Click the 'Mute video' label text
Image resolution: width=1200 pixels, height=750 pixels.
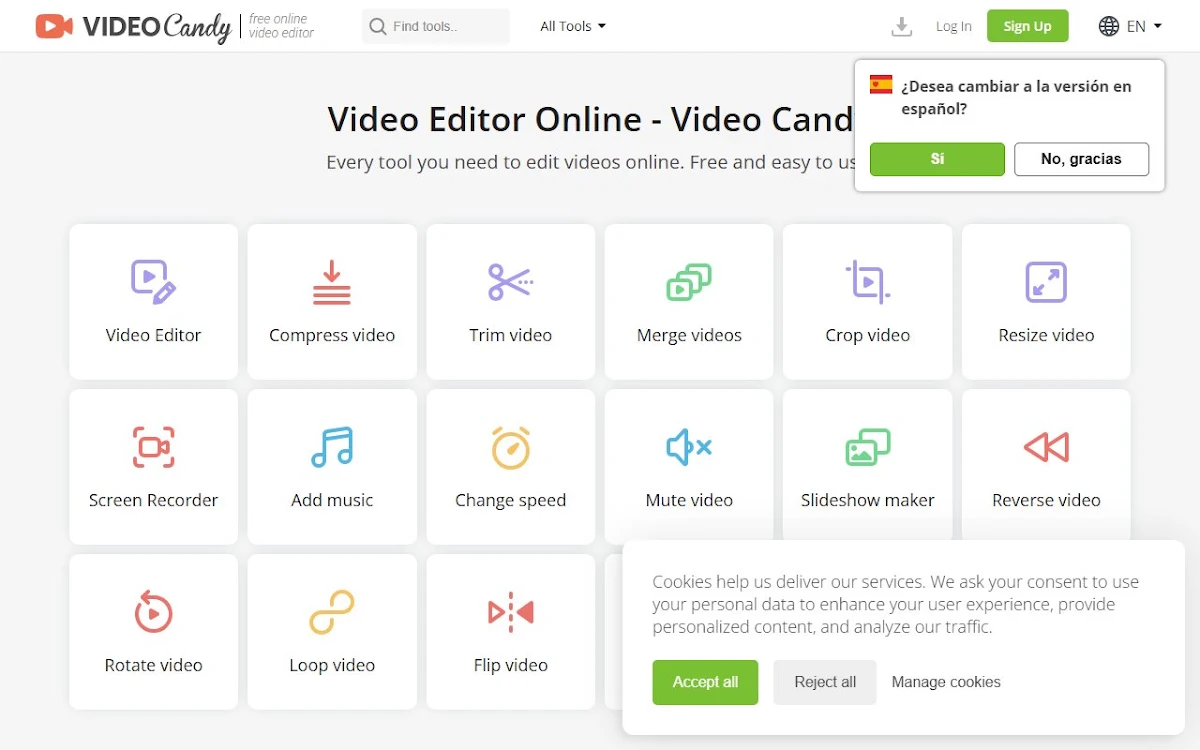(x=689, y=500)
